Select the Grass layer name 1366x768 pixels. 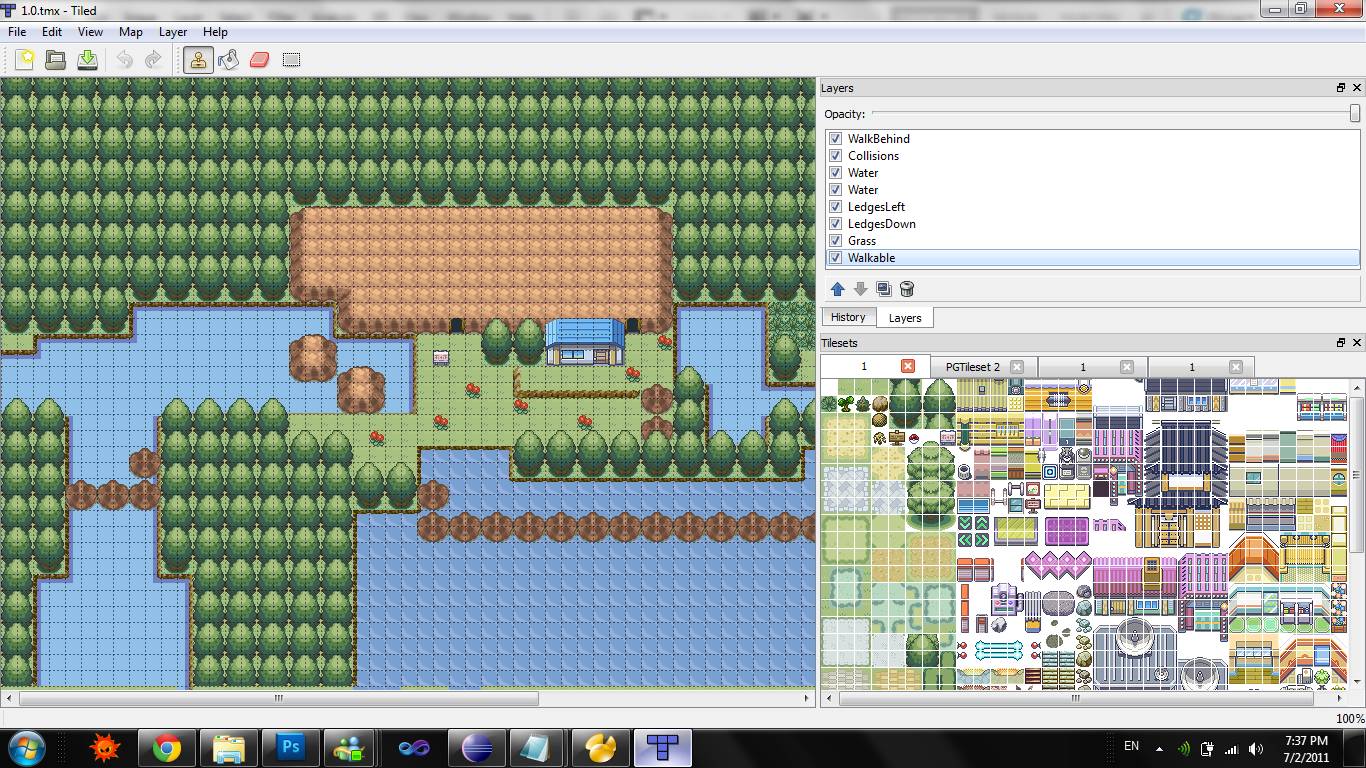[862, 241]
